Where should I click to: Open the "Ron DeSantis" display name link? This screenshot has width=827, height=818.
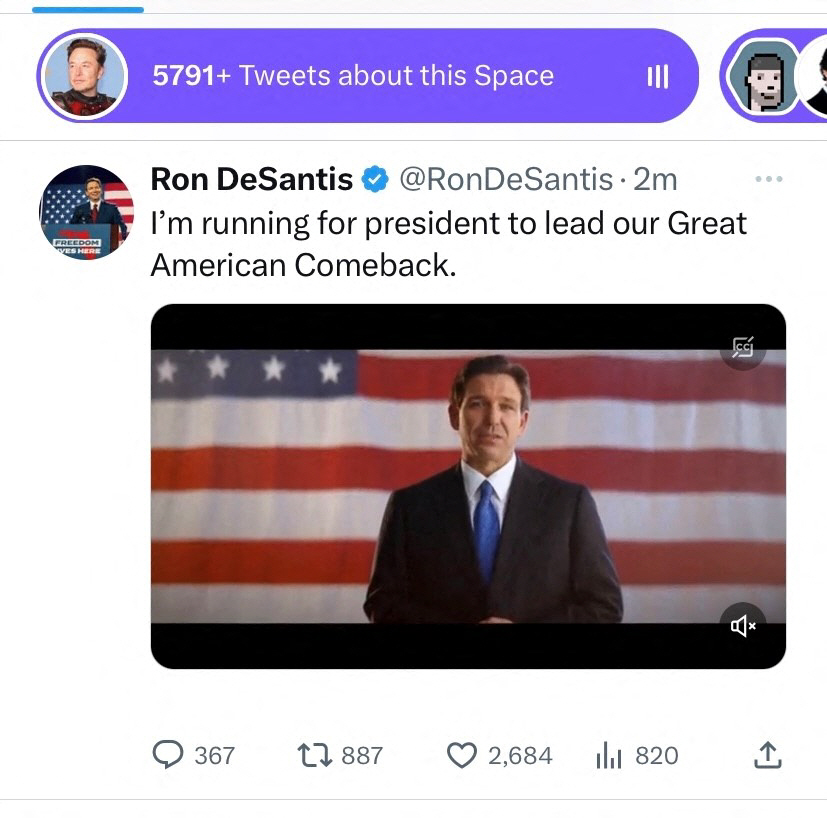click(x=251, y=180)
